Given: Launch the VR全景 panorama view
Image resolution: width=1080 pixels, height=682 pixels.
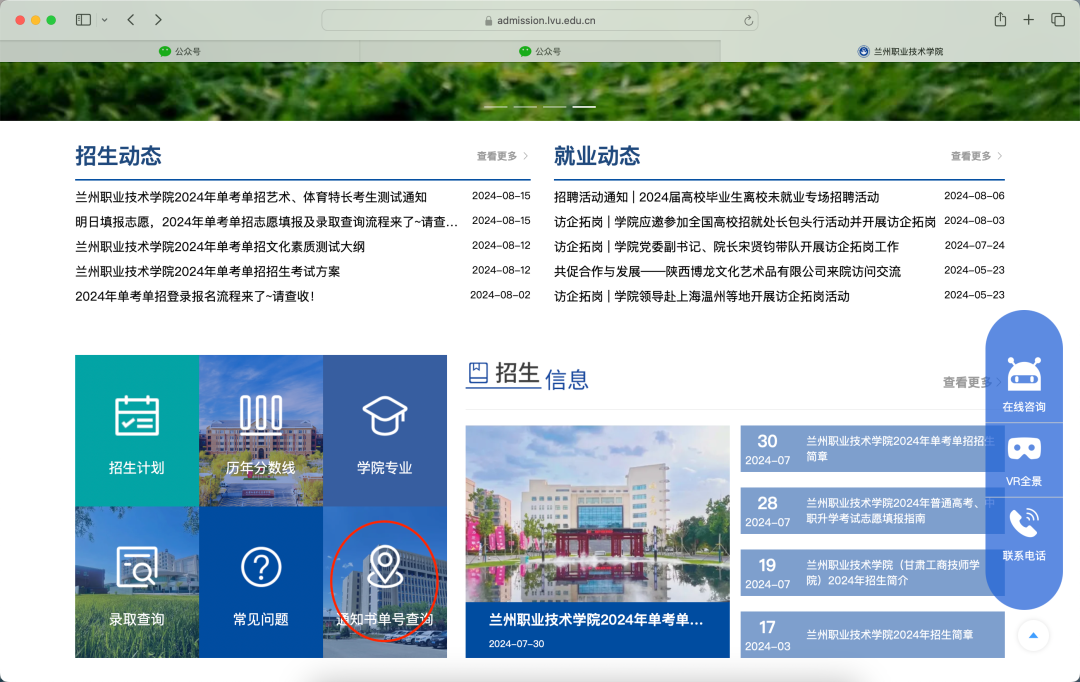Looking at the screenshot, I should coord(1024,458).
